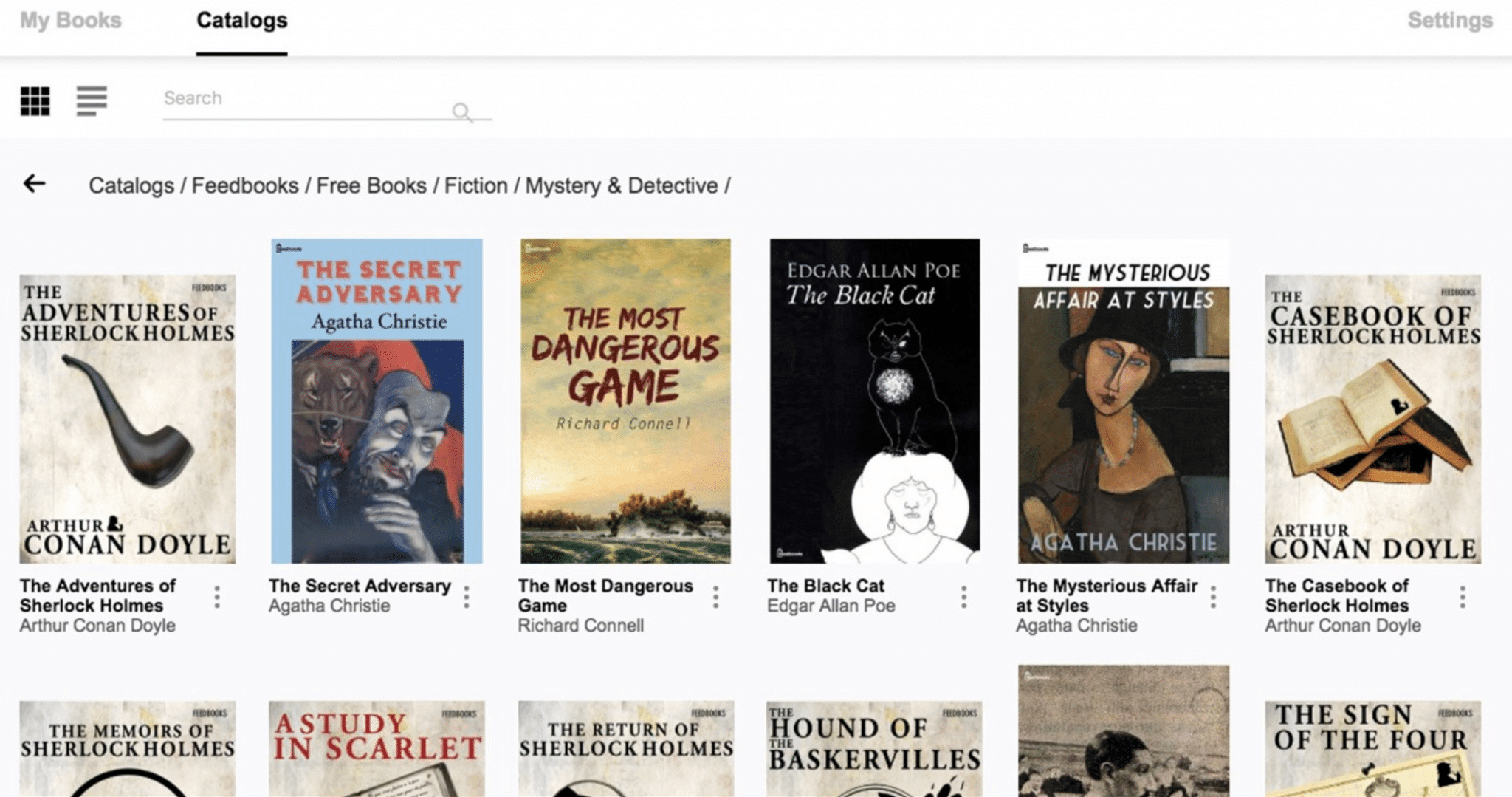Image resolution: width=1512 pixels, height=797 pixels.
Task: Click Agatha Christie under The Secret Adversary
Action: [x=329, y=606]
